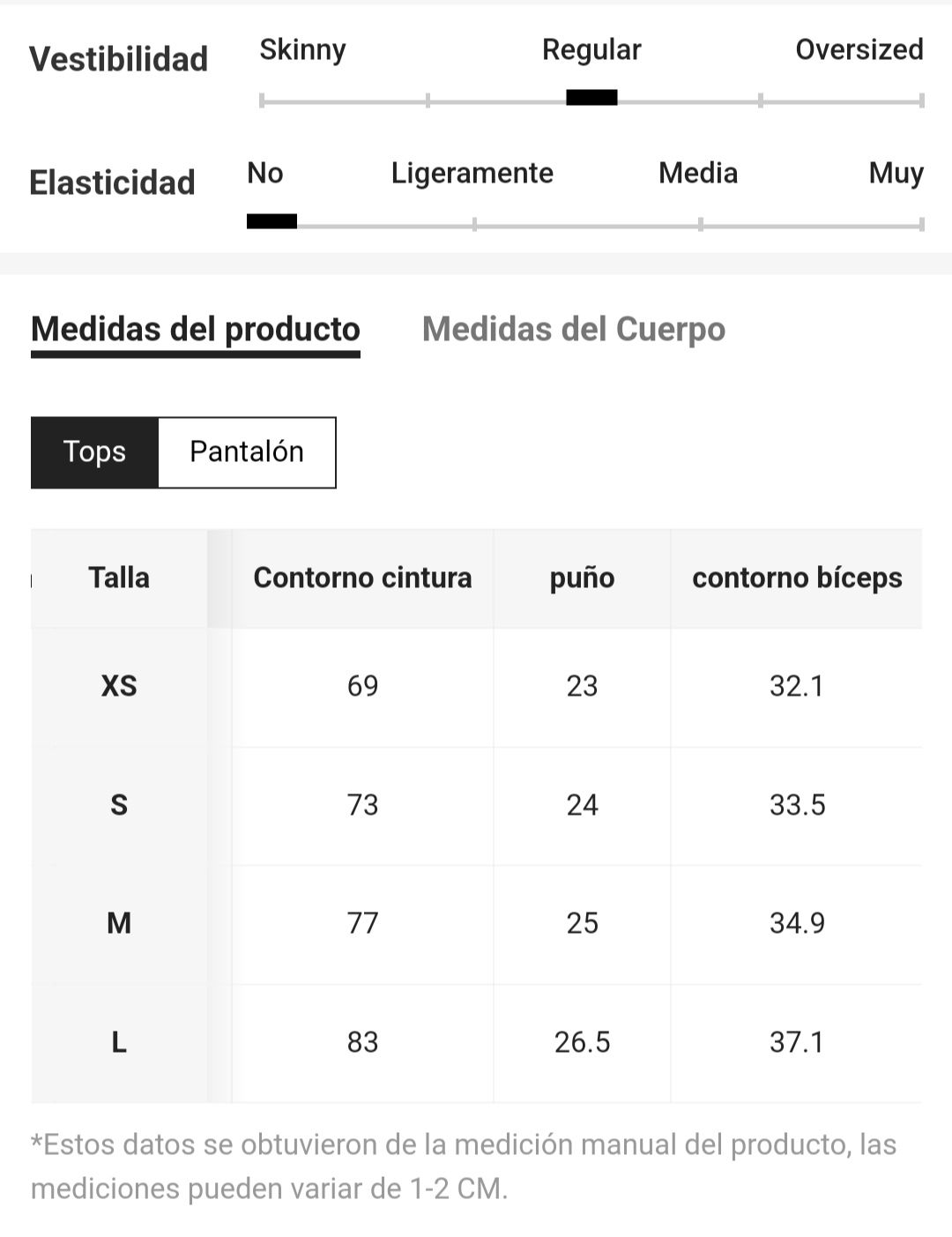Viewport: 952px width, 1237px height.
Task: Click the Oversized fit label
Action: pyautogui.click(x=859, y=49)
